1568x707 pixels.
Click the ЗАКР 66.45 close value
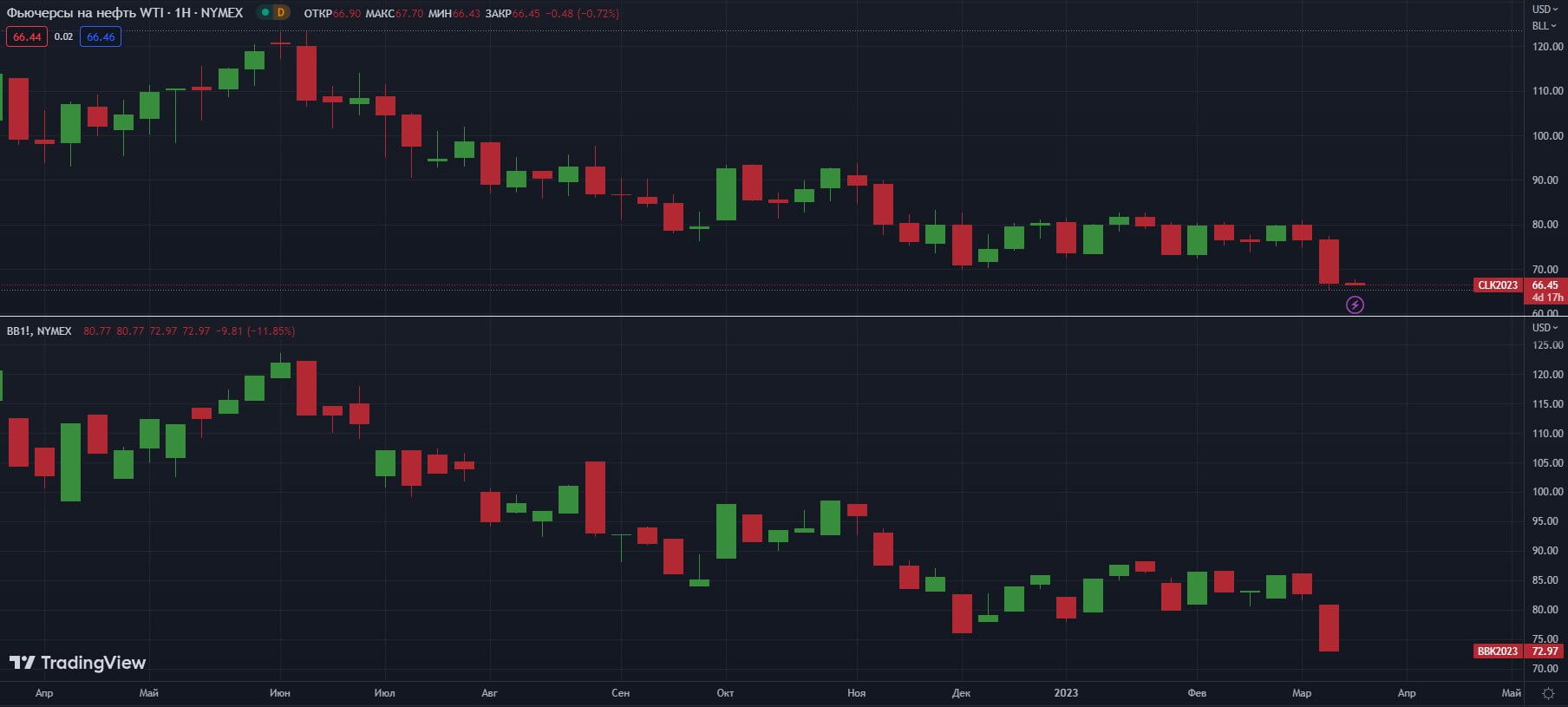(x=513, y=14)
